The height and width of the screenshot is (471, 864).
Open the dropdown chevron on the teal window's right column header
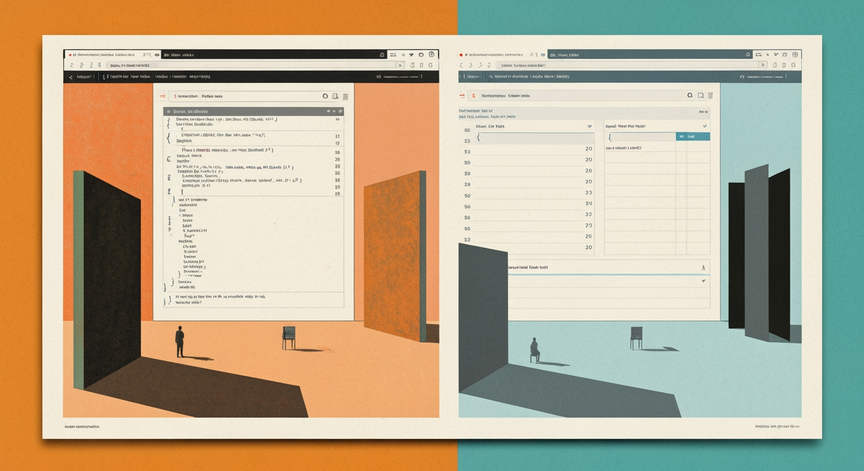(705, 126)
